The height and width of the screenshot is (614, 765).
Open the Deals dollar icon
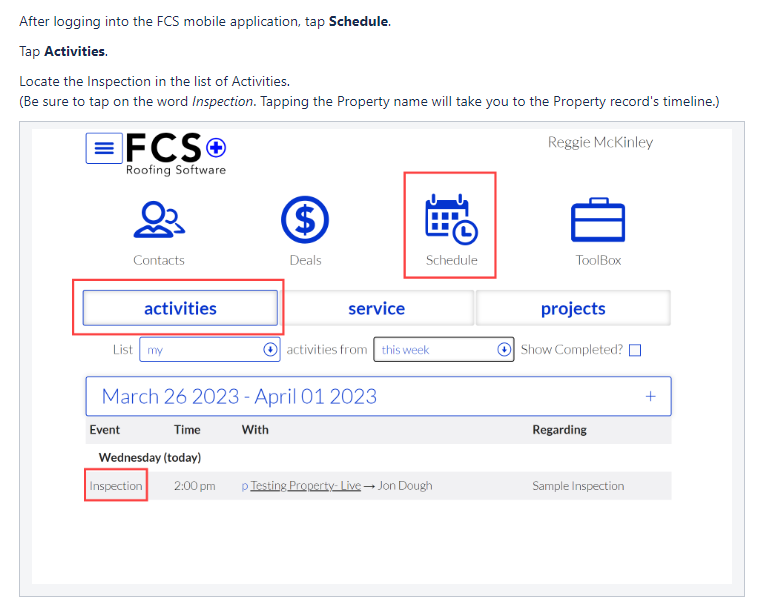pos(305,220)
